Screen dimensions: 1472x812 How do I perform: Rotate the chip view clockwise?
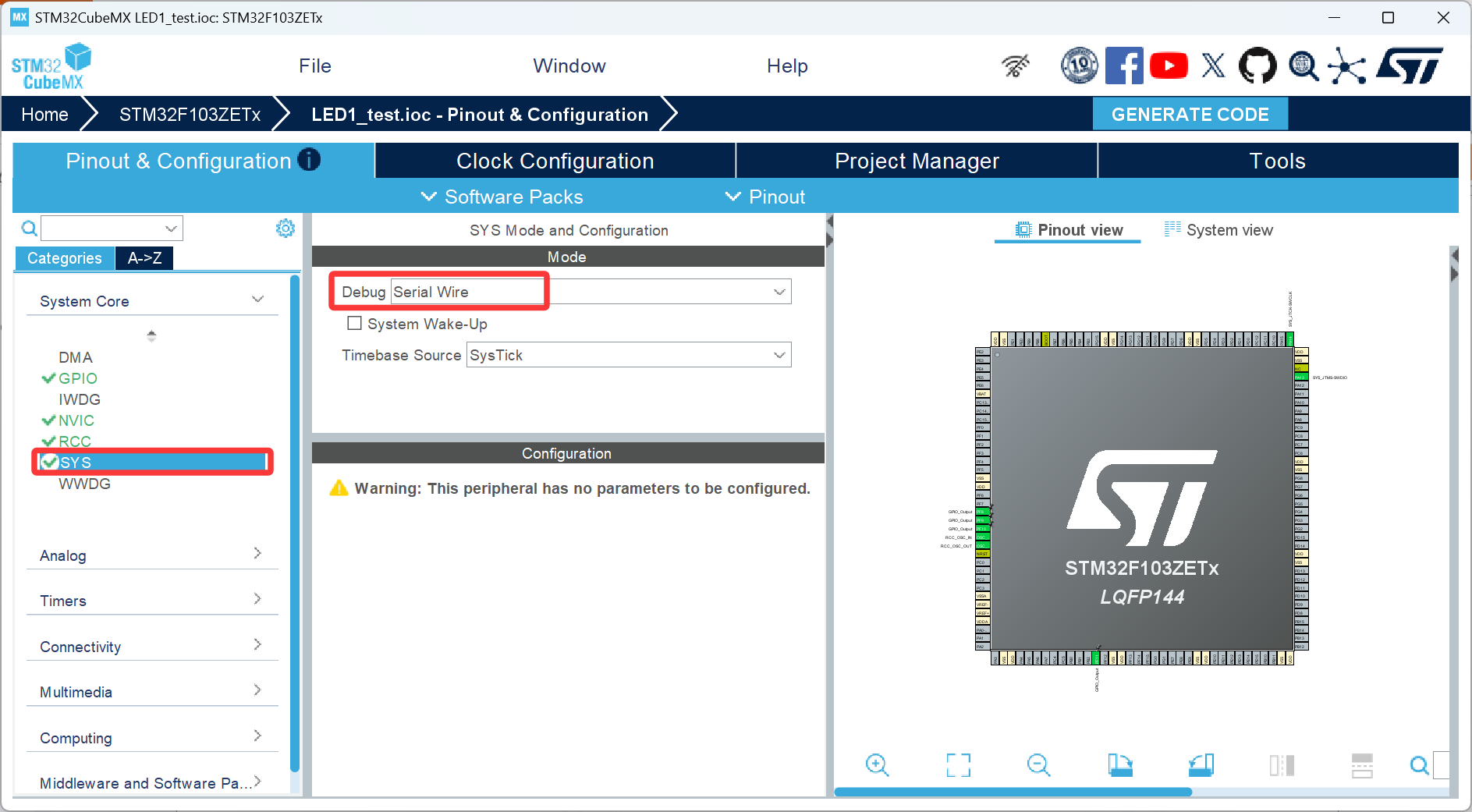click(x=1120, y=765)
